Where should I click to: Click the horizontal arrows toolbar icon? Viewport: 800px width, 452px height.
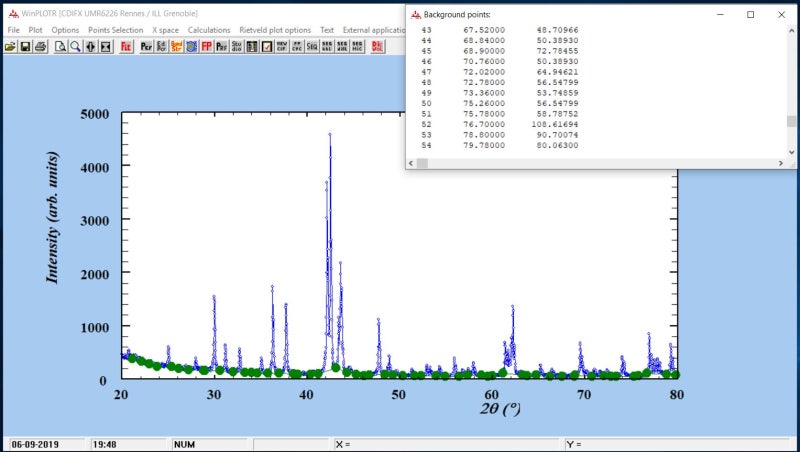tap(90, 46)
